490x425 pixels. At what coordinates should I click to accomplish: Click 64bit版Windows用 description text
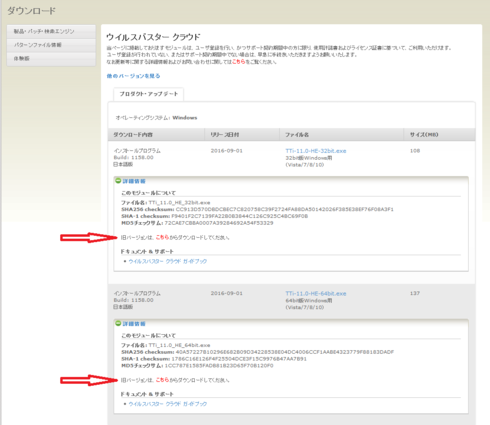309,301
